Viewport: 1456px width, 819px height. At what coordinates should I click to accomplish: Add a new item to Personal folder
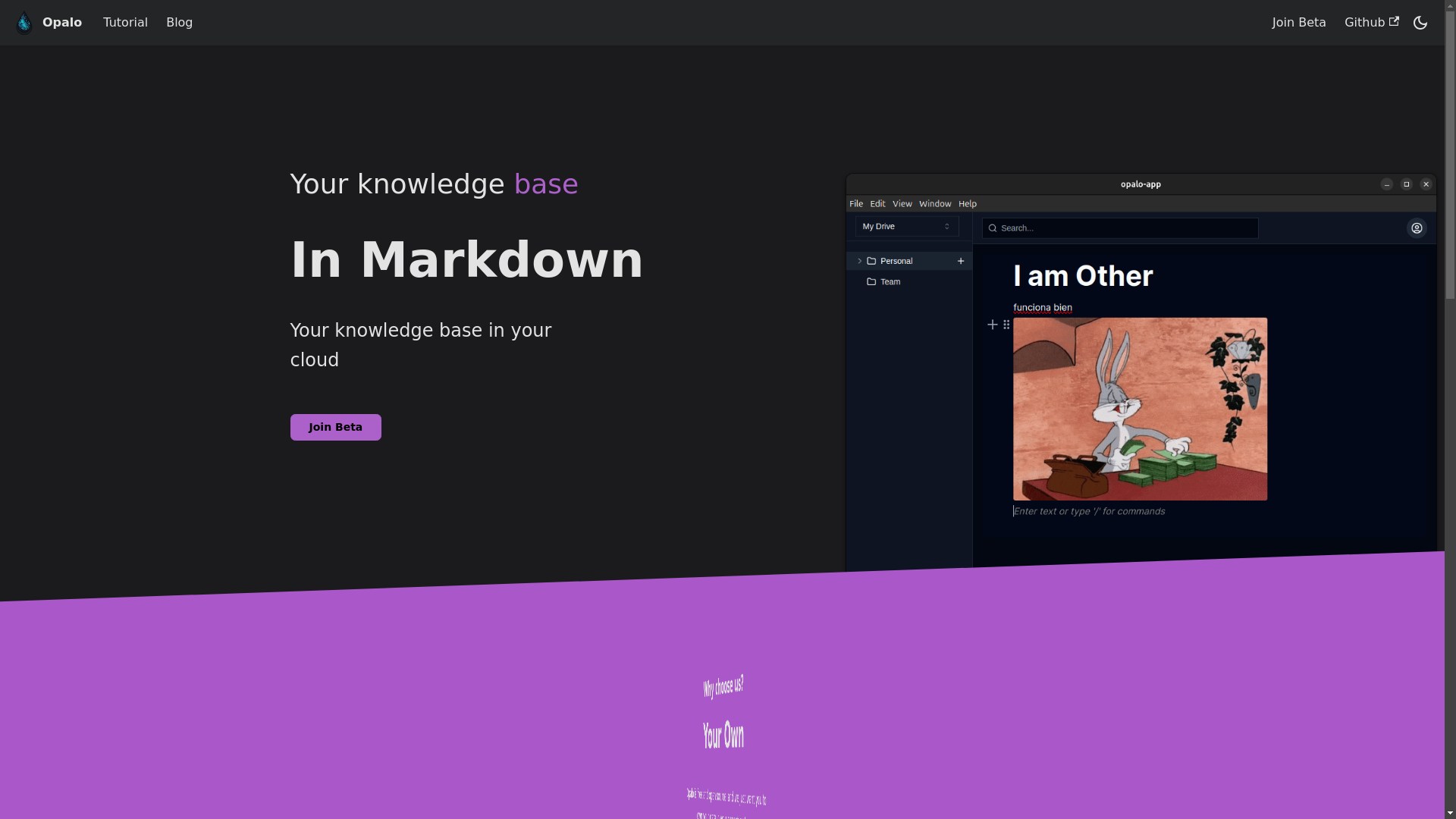(x=961, y=261)
